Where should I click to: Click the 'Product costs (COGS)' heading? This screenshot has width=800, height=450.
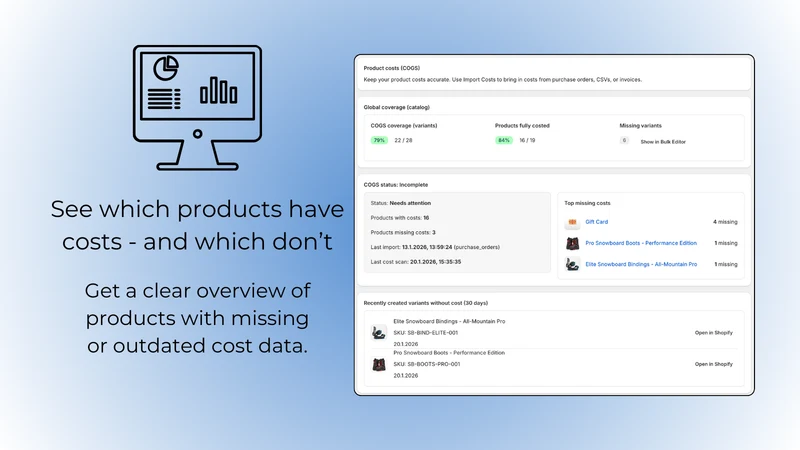click(x=391, y=68)
